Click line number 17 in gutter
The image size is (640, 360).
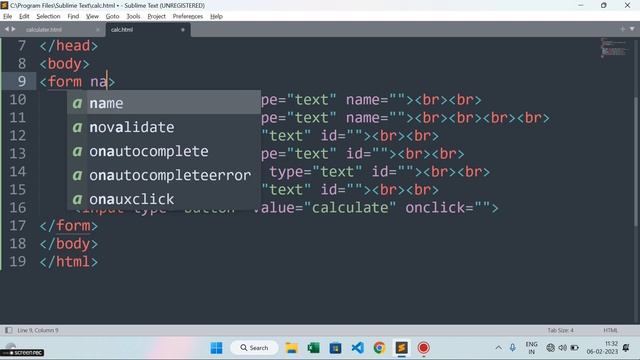tap(18, 226)
